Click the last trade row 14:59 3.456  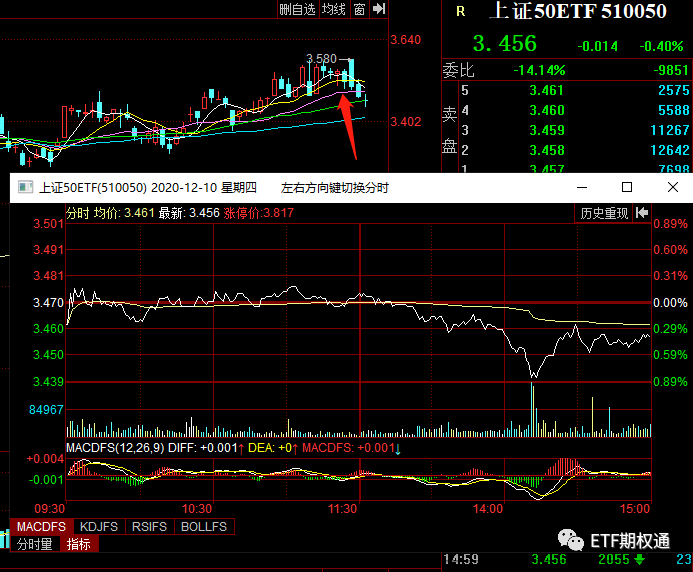click(568, 559)
